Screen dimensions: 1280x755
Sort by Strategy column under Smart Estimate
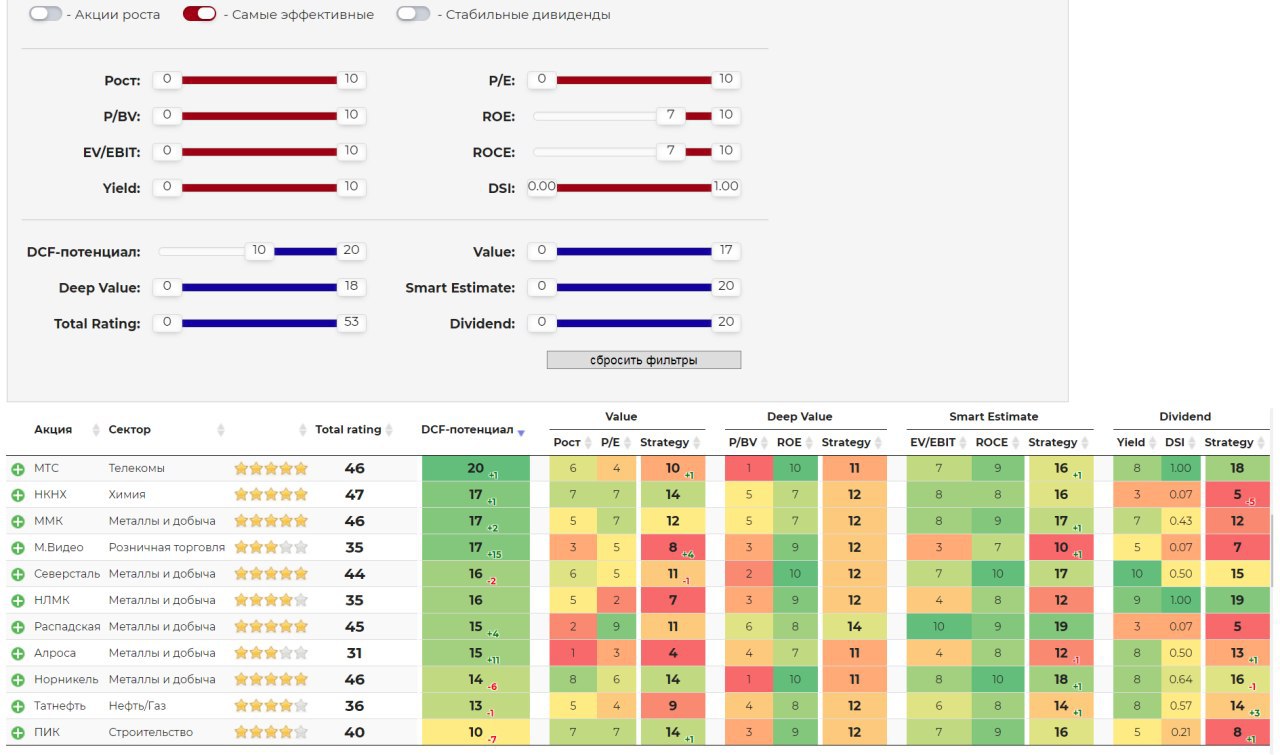[1085, 443]
